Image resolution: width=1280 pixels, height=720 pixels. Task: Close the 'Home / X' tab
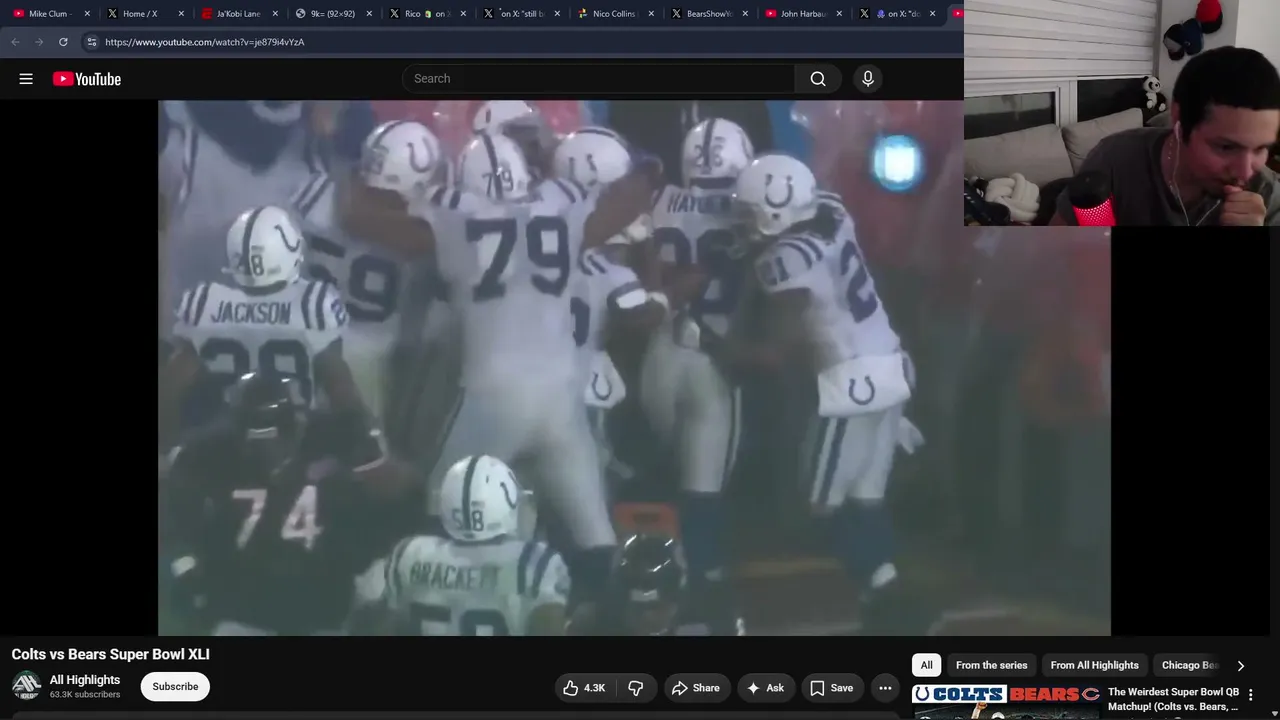[x=181, y=14]
